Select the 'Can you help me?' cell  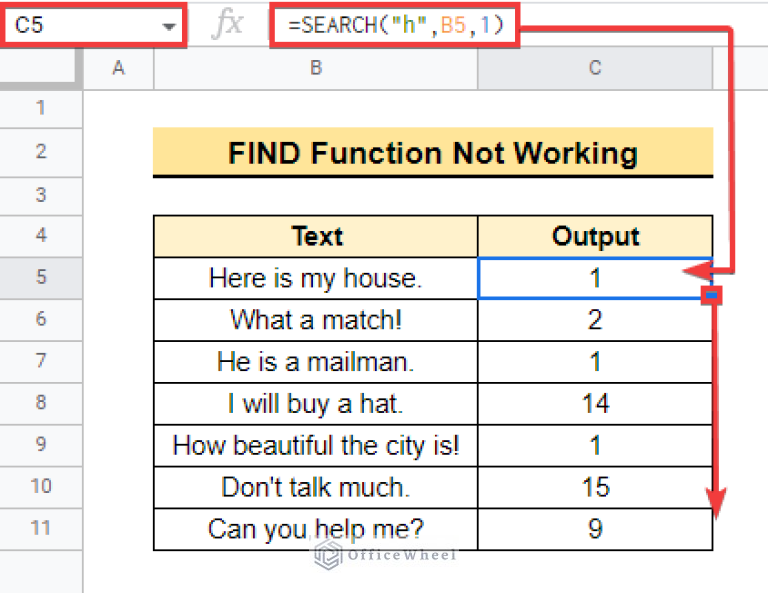[315, 528]
